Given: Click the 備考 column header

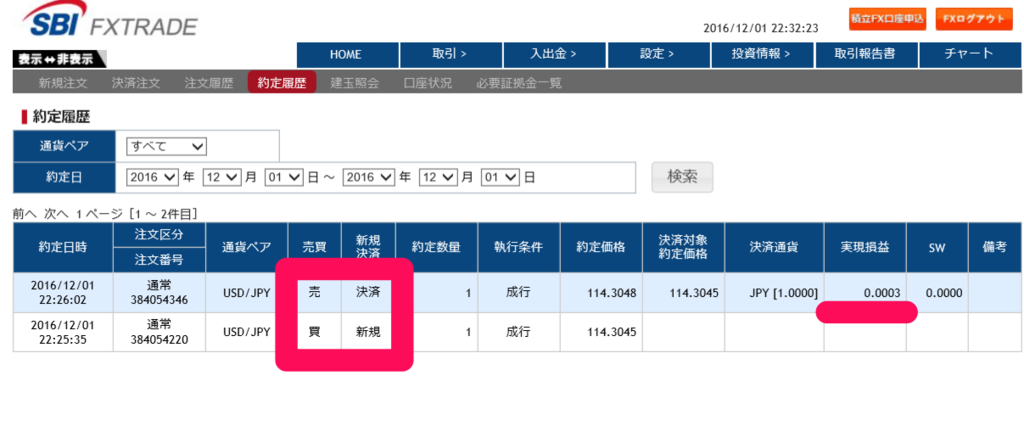Looking at the screenshot, I should click(995, 248).
